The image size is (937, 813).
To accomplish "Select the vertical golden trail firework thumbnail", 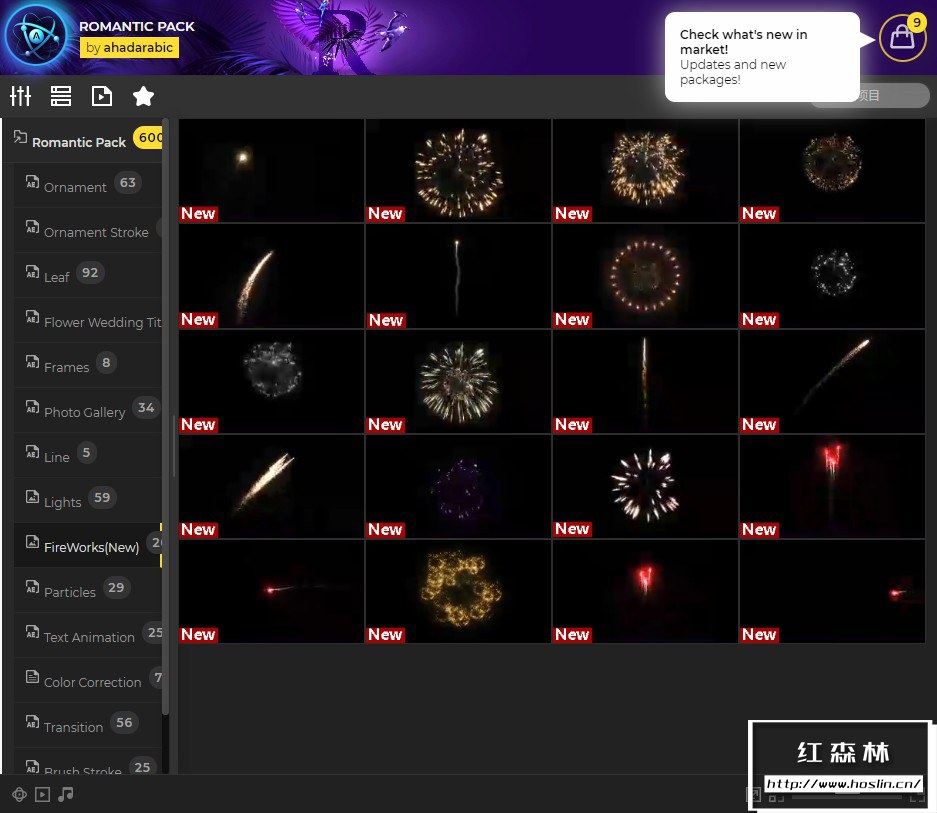I will coord(645,381).
